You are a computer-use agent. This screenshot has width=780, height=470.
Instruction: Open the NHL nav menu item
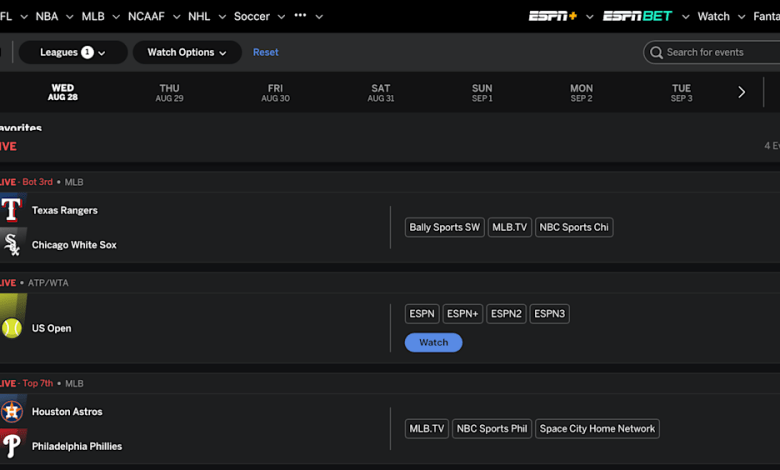[x=199, y=16]
